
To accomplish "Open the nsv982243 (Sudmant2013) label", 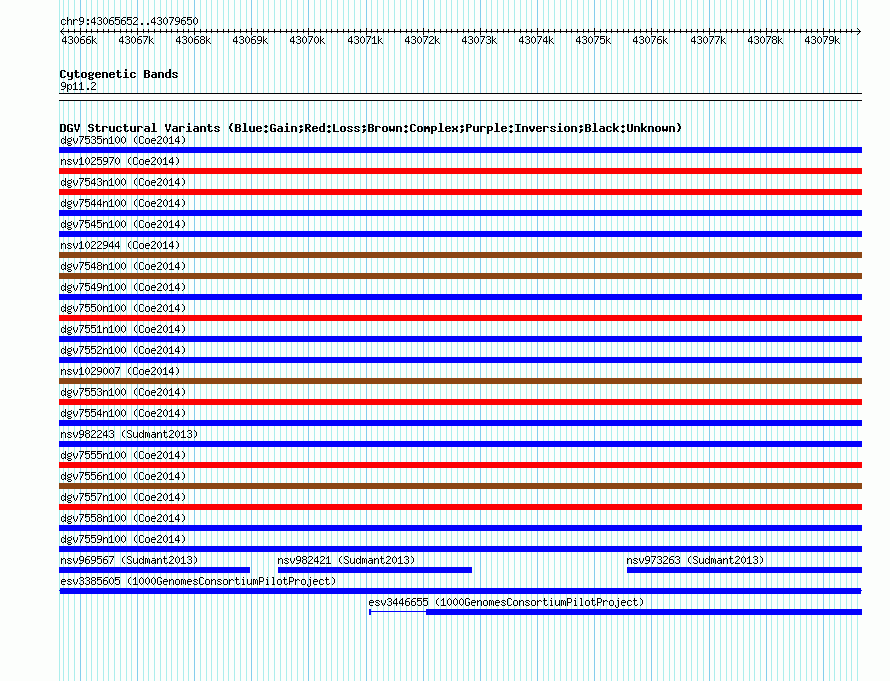I will pos(129,434).
